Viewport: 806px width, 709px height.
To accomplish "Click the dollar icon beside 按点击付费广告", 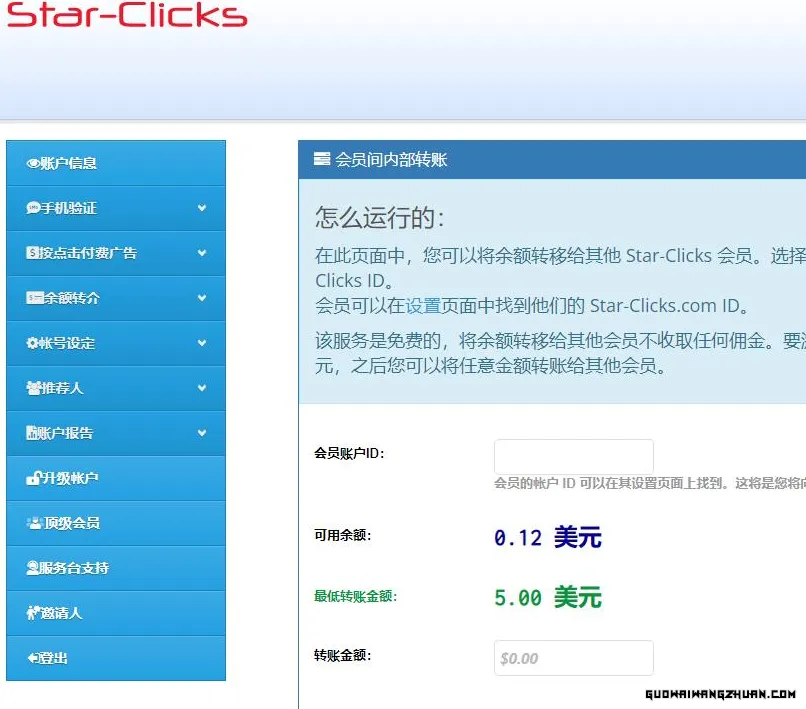I will pos(32,253).
